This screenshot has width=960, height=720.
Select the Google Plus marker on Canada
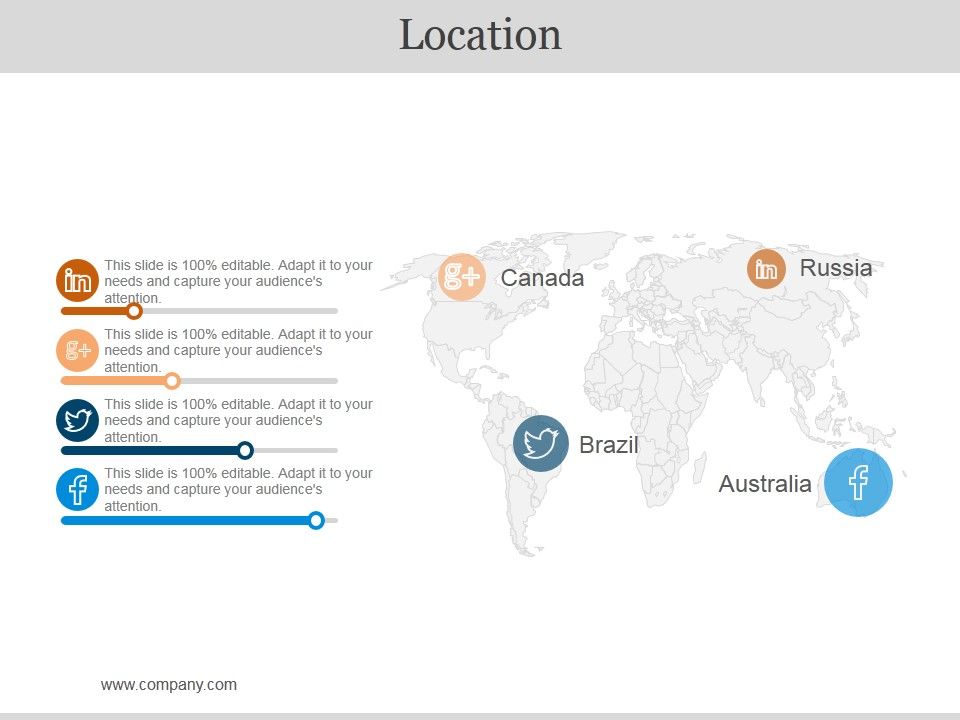click(x=462, y=277)
